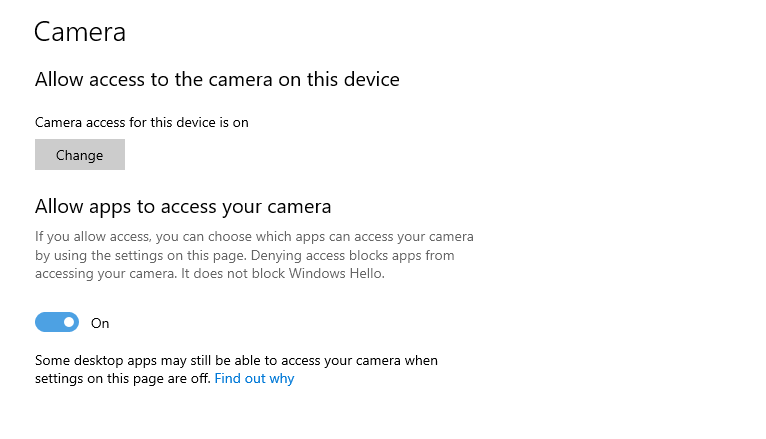Select the Allow access to the camera heading
Viewport: 766px width, 439px height.
point(217,79)
